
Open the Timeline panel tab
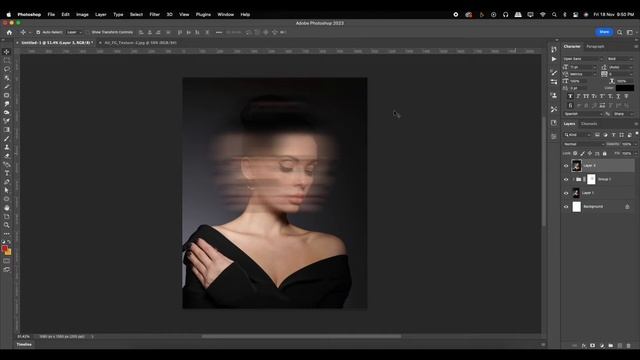pyautogui.click(x=24, y=344)
